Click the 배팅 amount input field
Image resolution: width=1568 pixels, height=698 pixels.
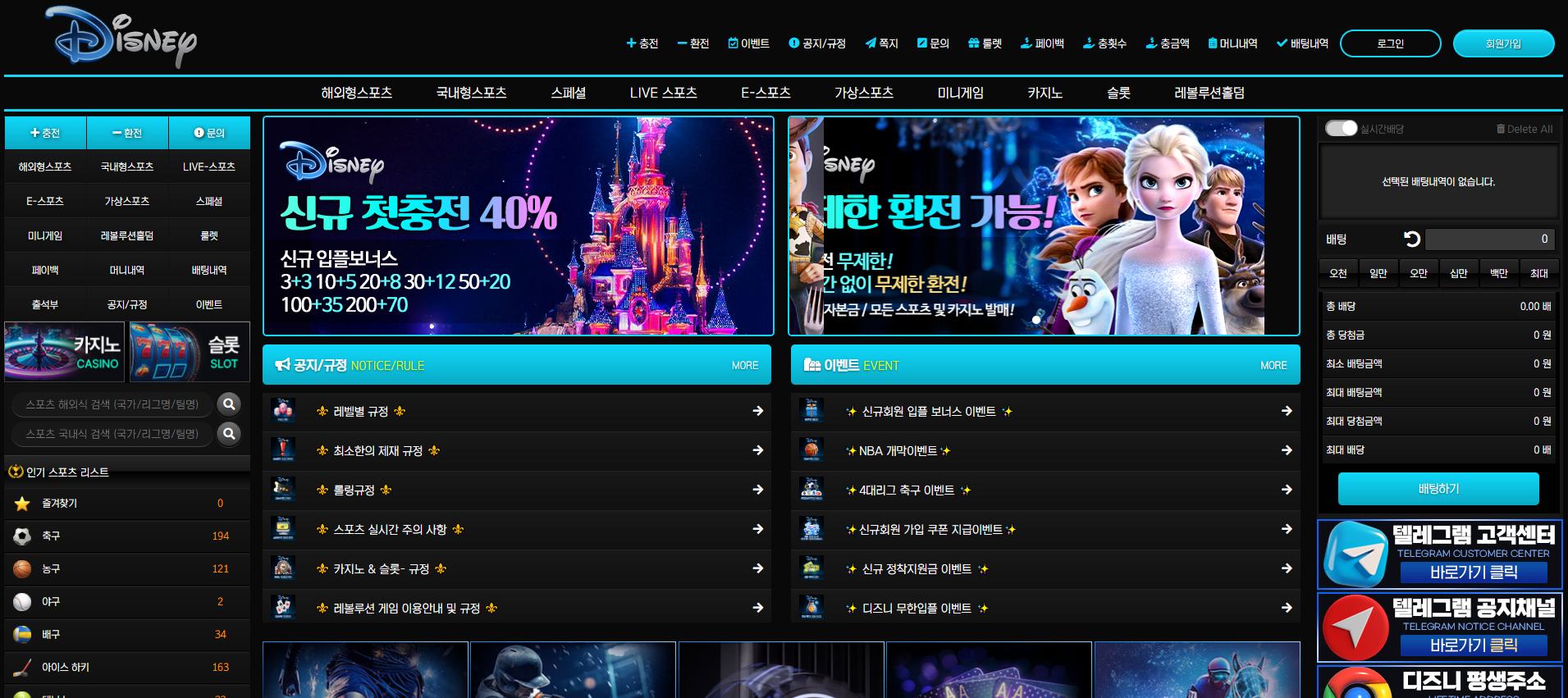click(1488, 239)
